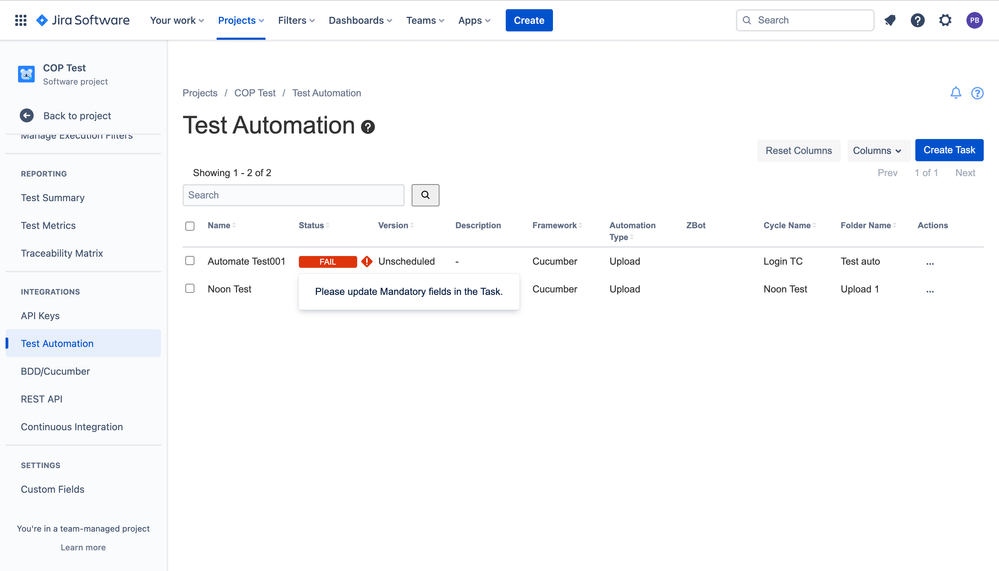This screenshot has height=571, width=999.
Task: Click the Reset Columns button
Action: click(x=798, y=150)
